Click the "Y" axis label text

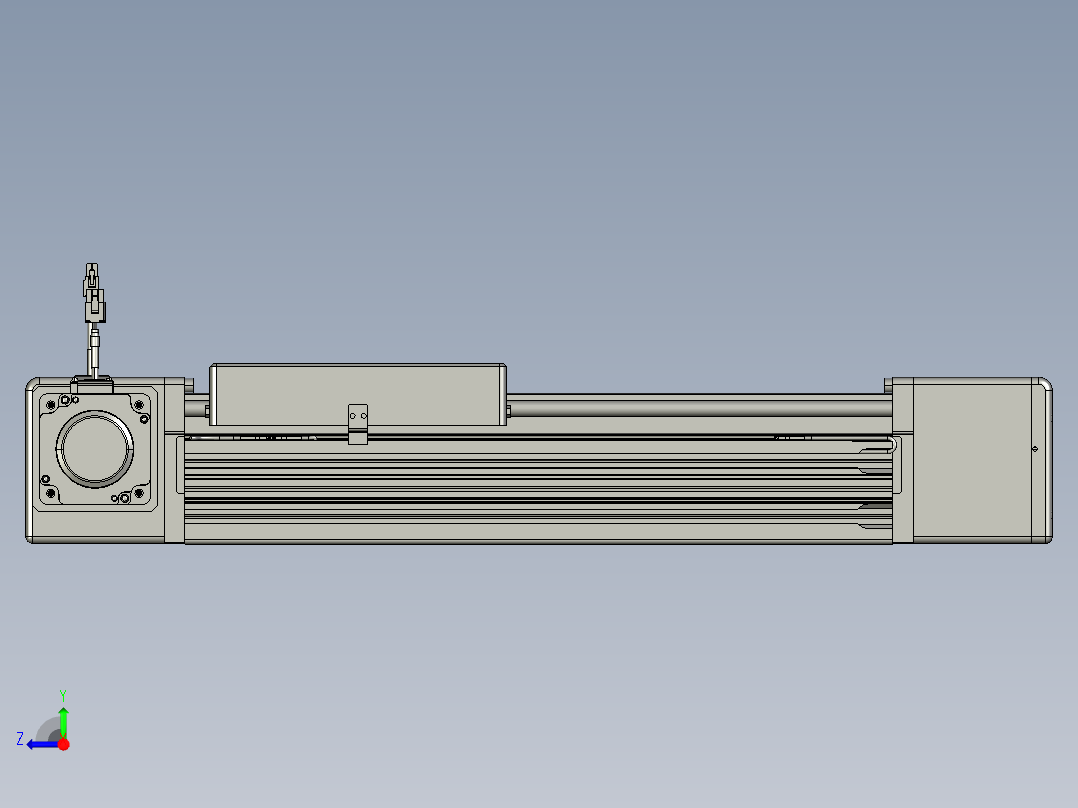(x=63, y=696)
